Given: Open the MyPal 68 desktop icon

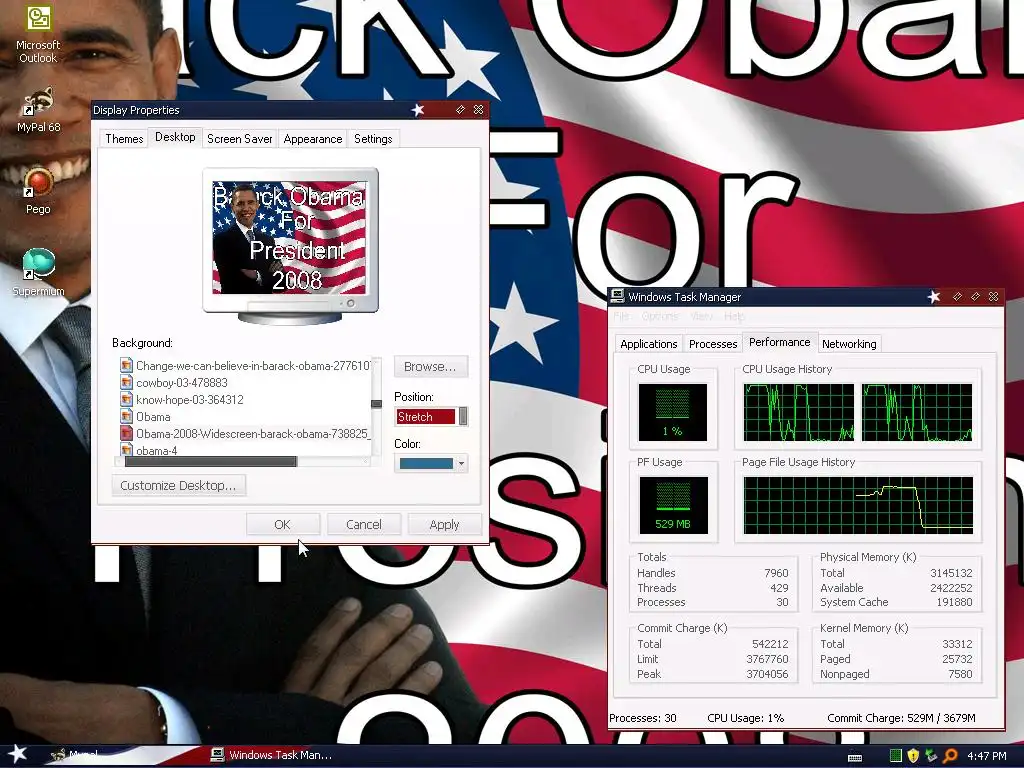Looking at the screenshot, I should coord(38,110).
